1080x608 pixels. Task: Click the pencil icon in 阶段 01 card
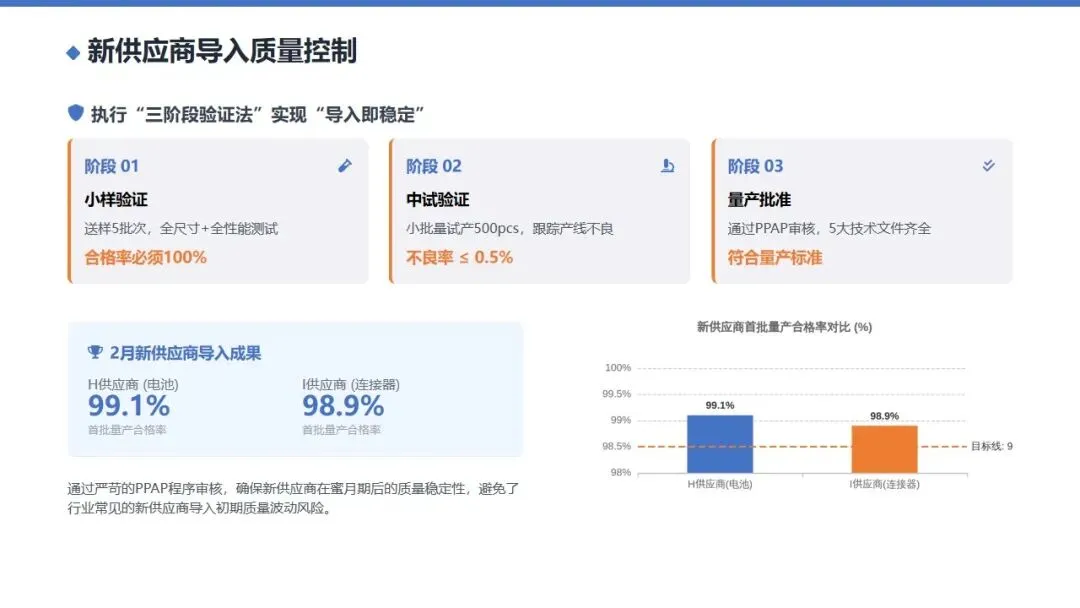[345, 166]
